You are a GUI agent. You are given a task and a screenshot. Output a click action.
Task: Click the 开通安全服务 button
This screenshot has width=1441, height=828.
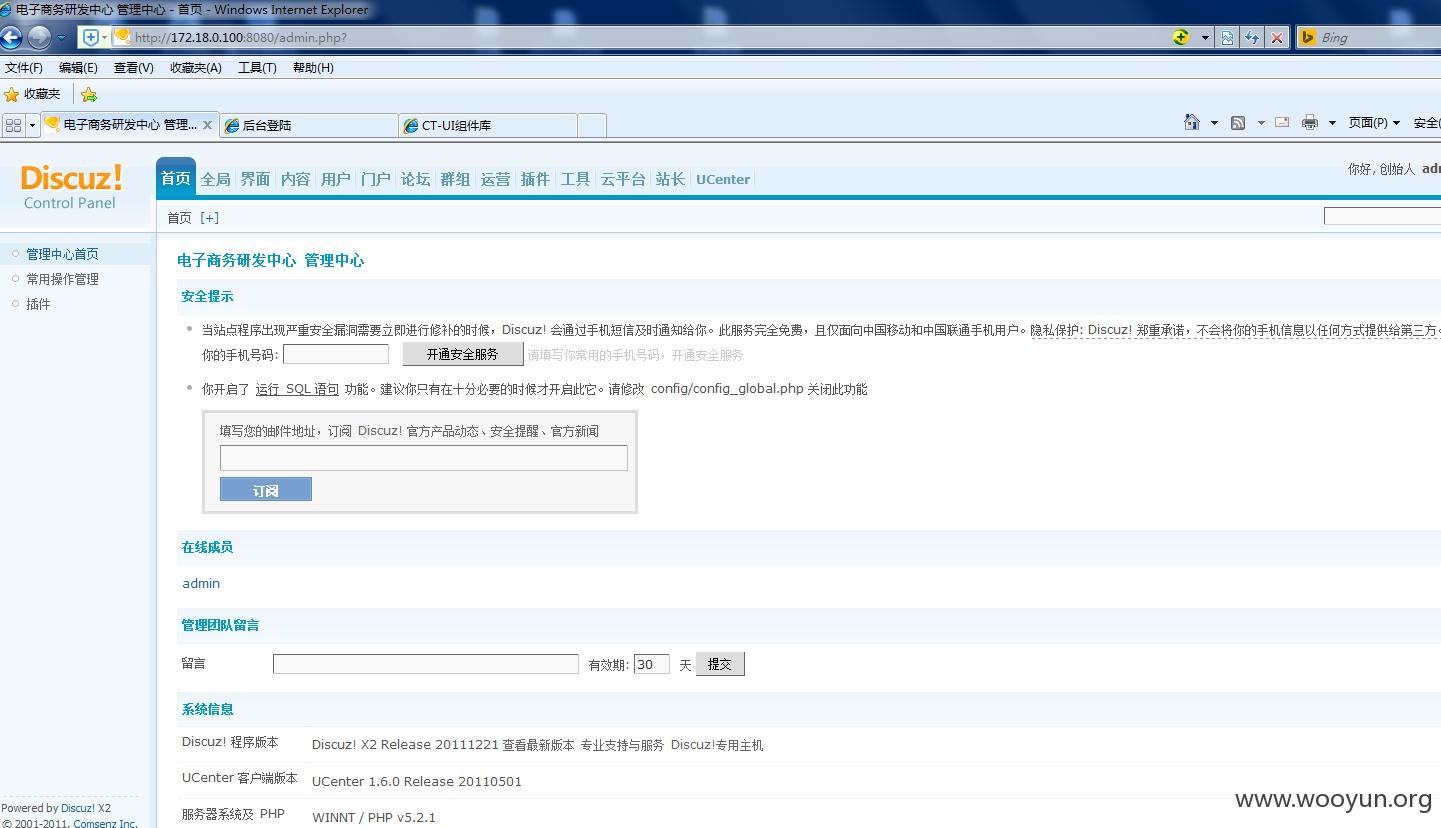463,354
